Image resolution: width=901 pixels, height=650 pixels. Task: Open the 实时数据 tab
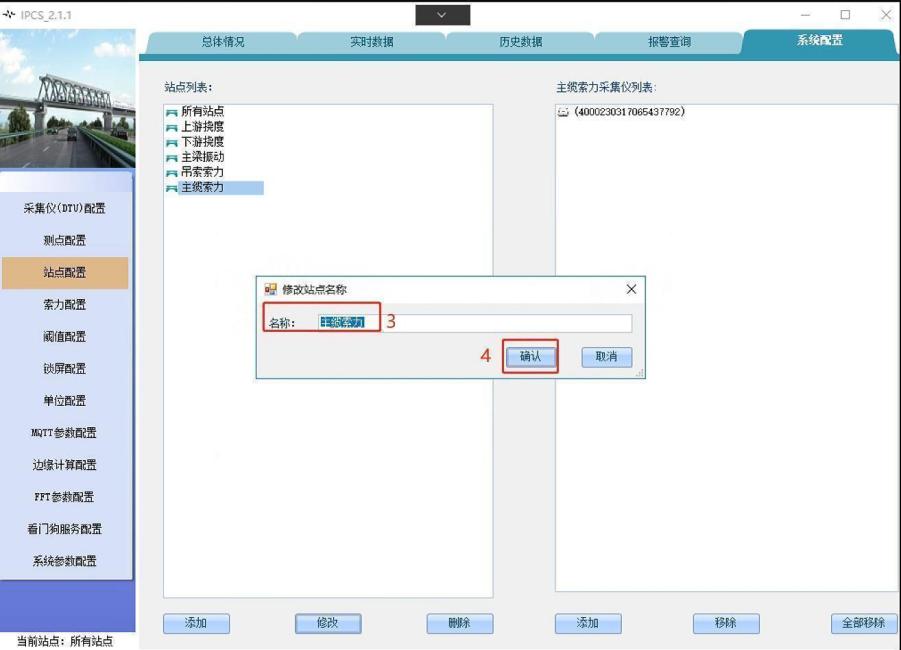tap(371, 42)
